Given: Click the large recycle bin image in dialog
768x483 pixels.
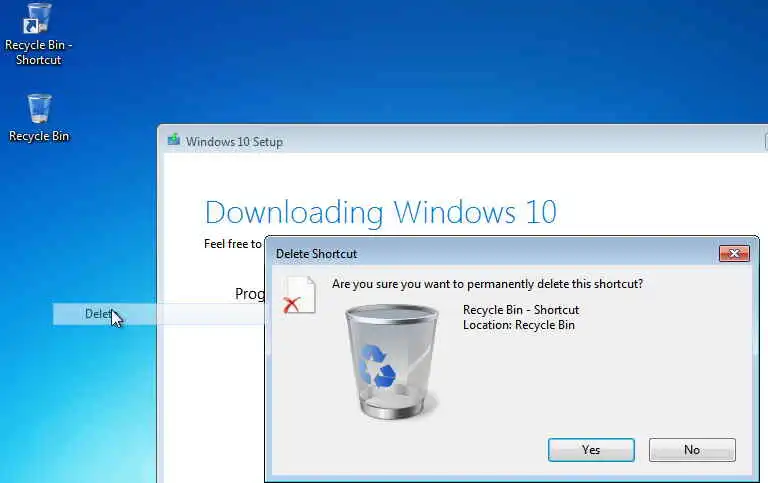Looking at the screenshot, I should tap(392, 362).
